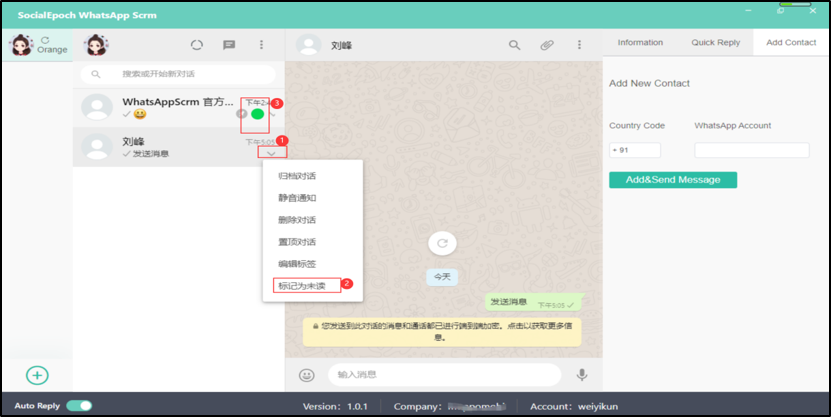Click the search magnifier in the chat list
This screenshot has height=417, width=831.
[96, 74]
